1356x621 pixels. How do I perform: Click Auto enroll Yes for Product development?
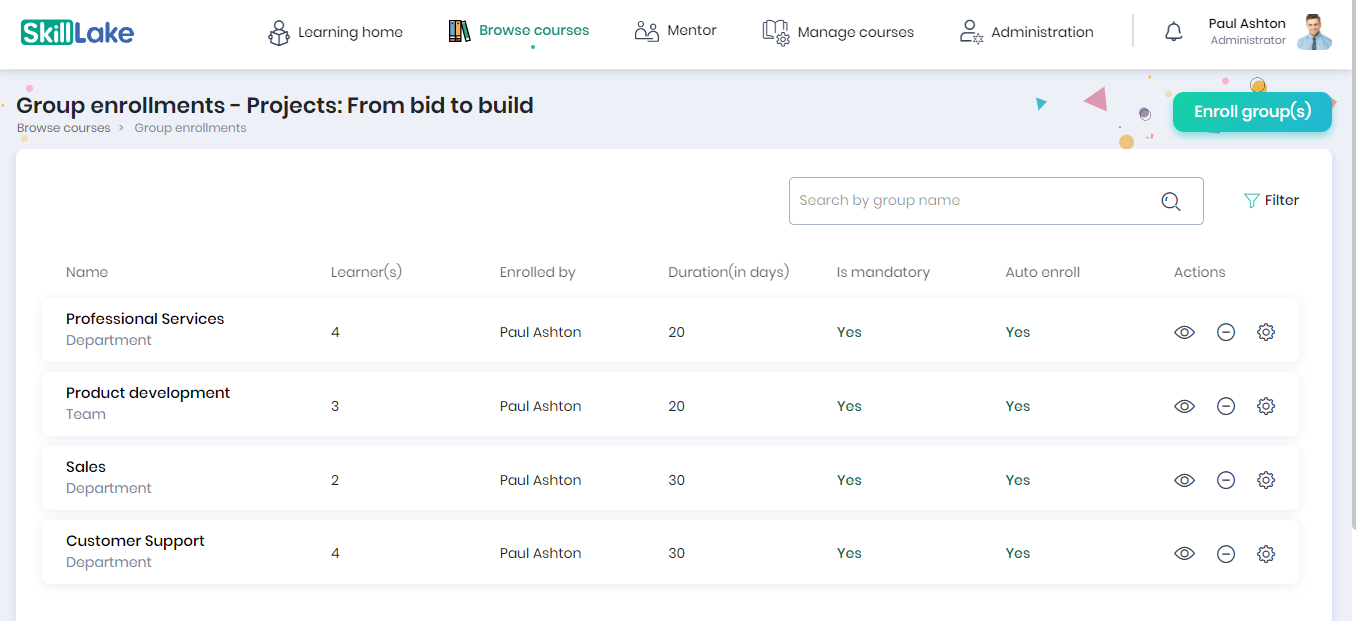point(1018,406)
